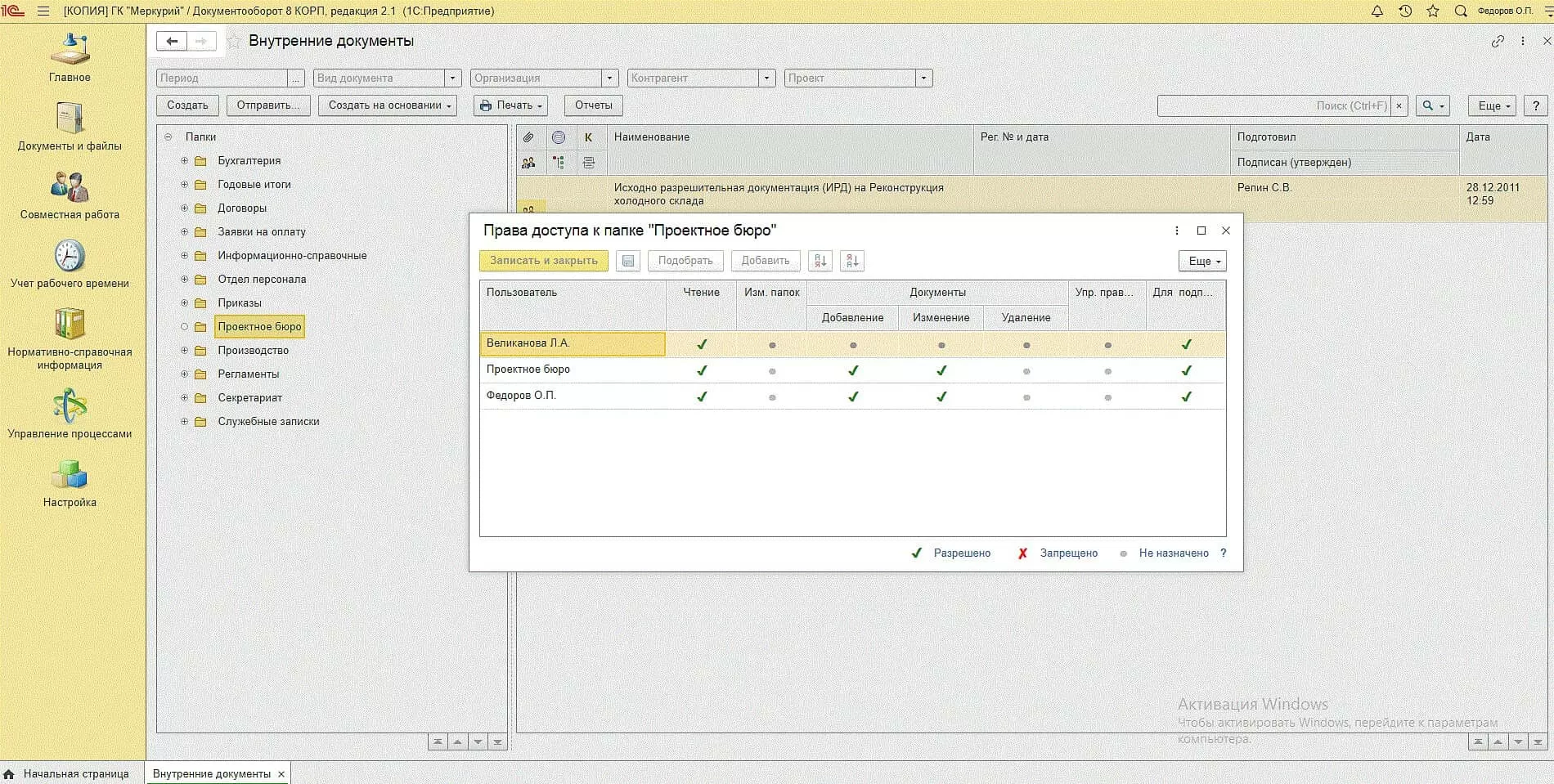Open the Настройка section
This screenshot has width=1554, height=784.
tap(70, 483)
